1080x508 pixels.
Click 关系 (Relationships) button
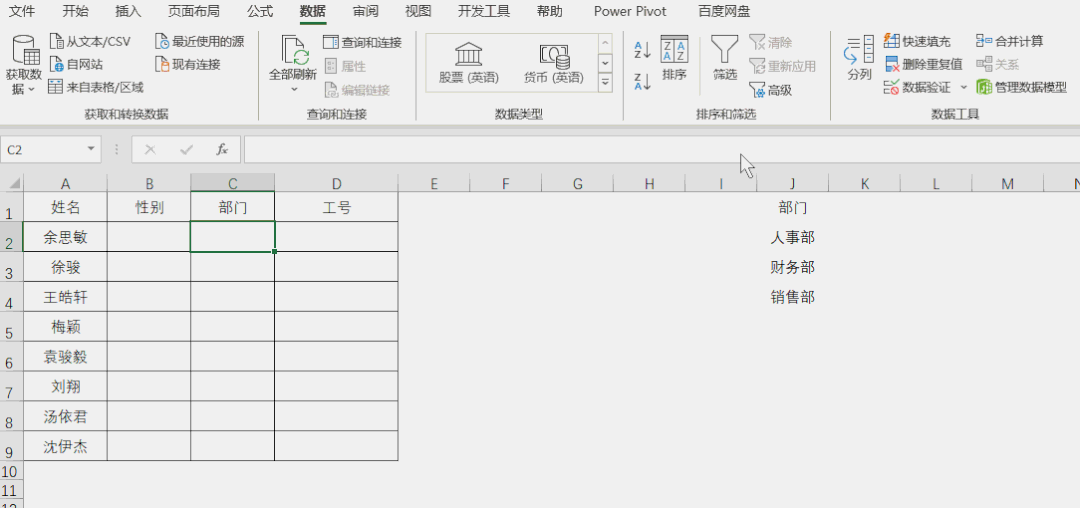pyautogui.click(x=997, y=64)
